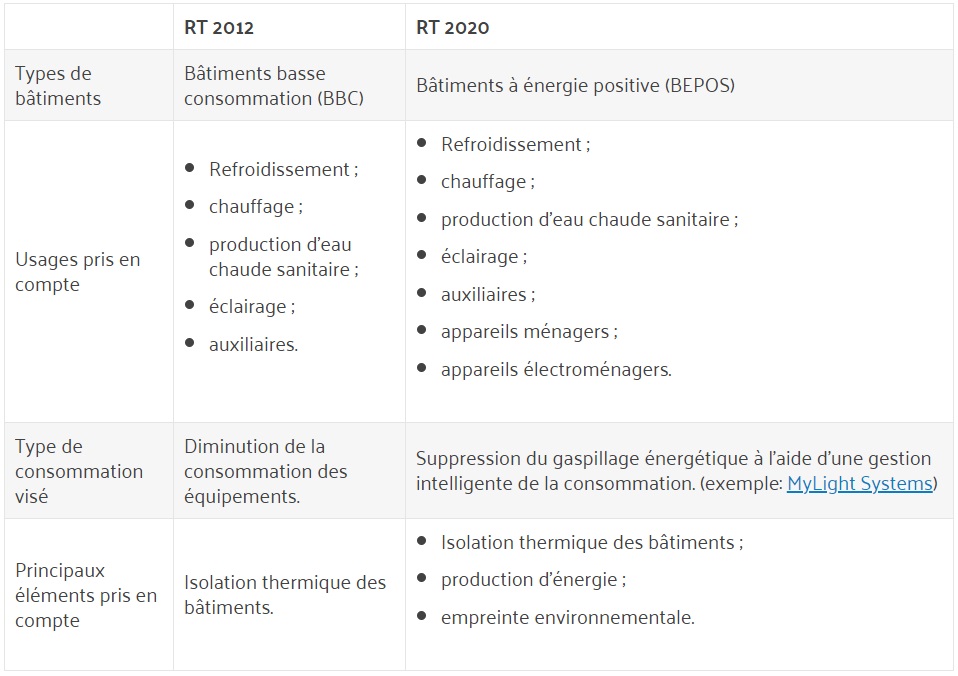Viewport: 958px width, 676px height.
Task: Click "empreinte environnementale." list item
Action: point(567,618)
